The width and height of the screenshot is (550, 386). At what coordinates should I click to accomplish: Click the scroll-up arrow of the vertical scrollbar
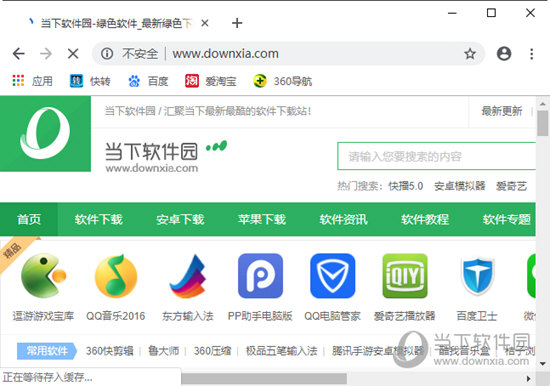tap(543, 104)
